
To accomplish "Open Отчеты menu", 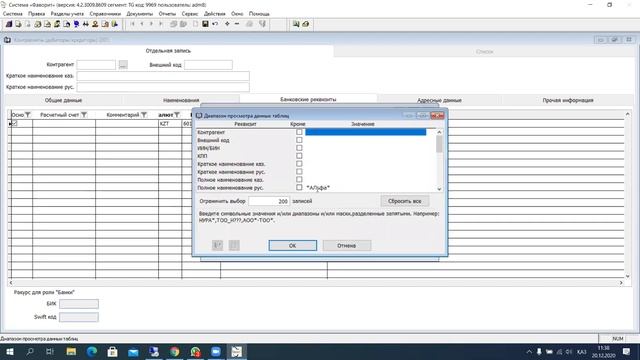I will 167,13.
